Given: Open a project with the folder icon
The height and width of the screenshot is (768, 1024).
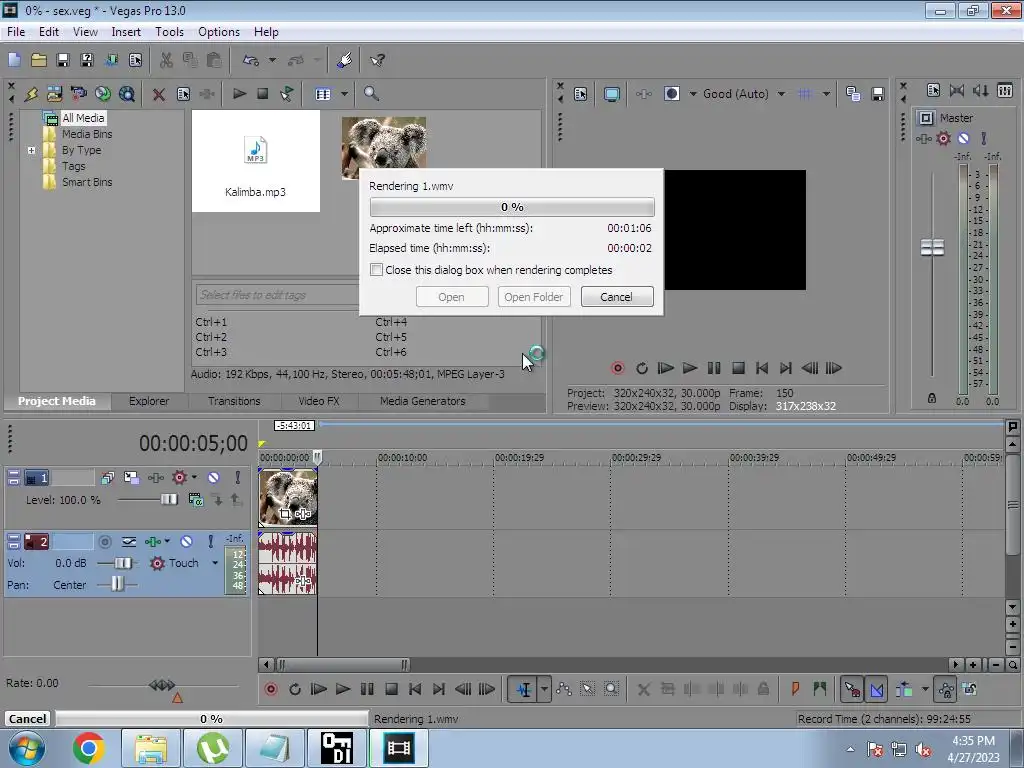Looking at the screenshot, I should [x=39, y=60].
